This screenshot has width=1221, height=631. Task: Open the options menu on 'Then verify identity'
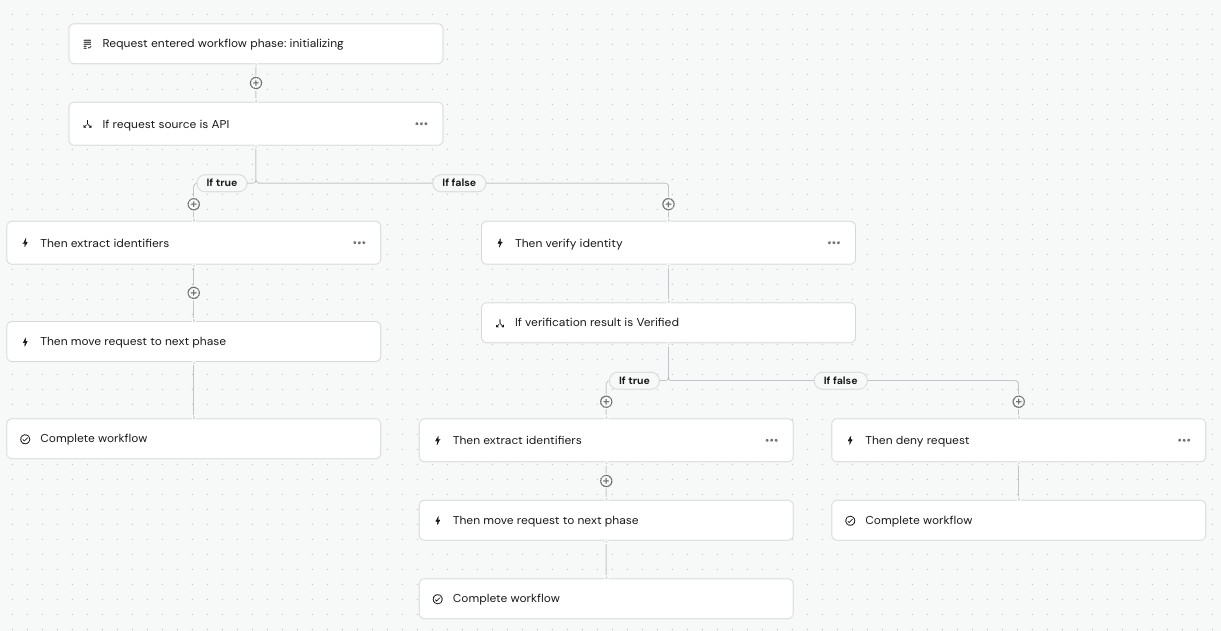[834, 242]
